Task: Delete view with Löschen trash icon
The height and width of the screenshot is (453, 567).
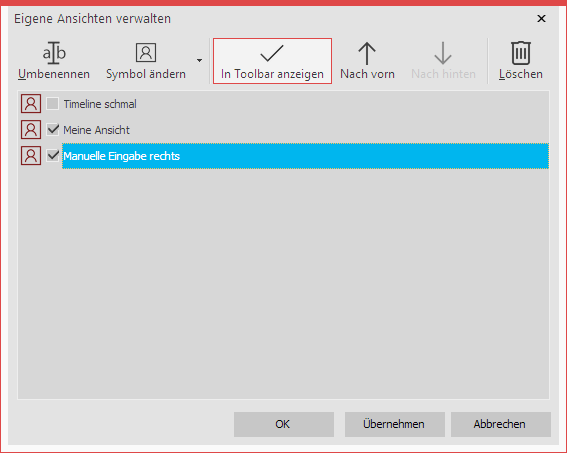Action: [521, 53]
